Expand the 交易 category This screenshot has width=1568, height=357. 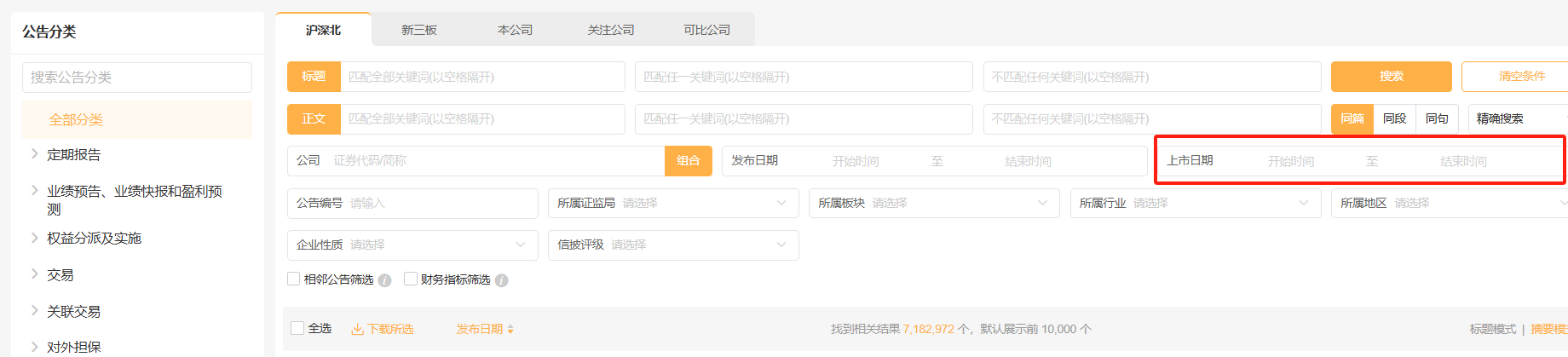tap(34, 274)
